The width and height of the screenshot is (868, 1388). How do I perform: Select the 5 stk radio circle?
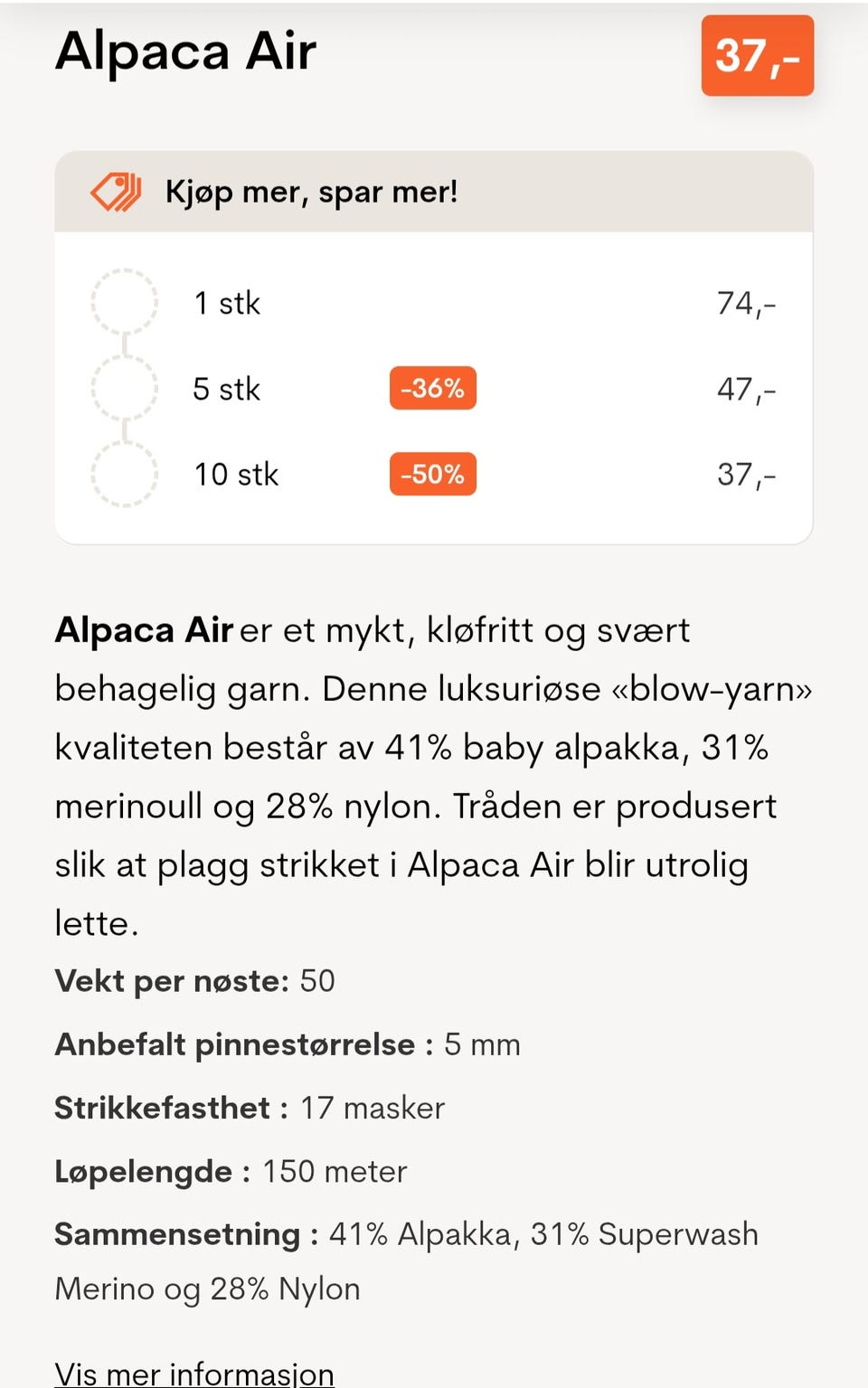[x=125, y=388]
